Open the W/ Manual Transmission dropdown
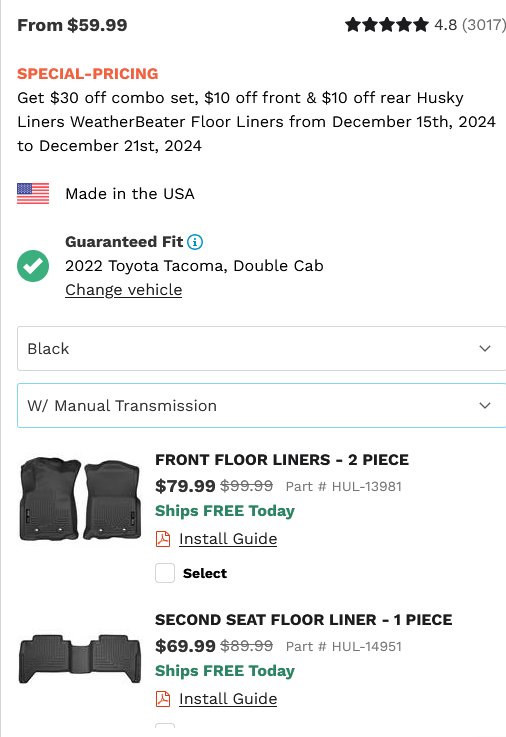Viewport: 506px width, 737px height. click(262, 405)
